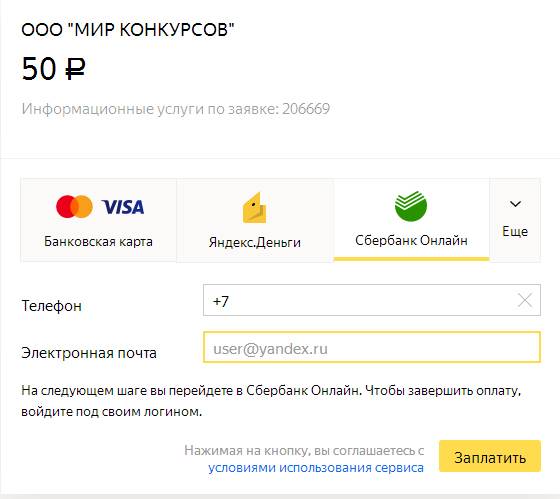Image resolution: width=560 pixels, height=499 pixels.
Task: Click the 50 ₽ amount text
Action: (54, 69)
